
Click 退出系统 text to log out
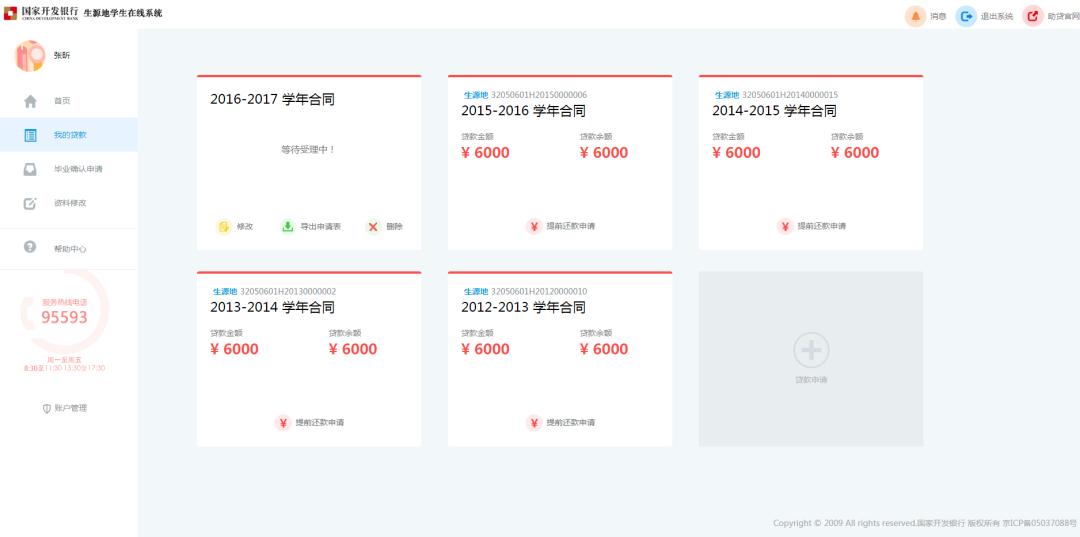point(997,17)
